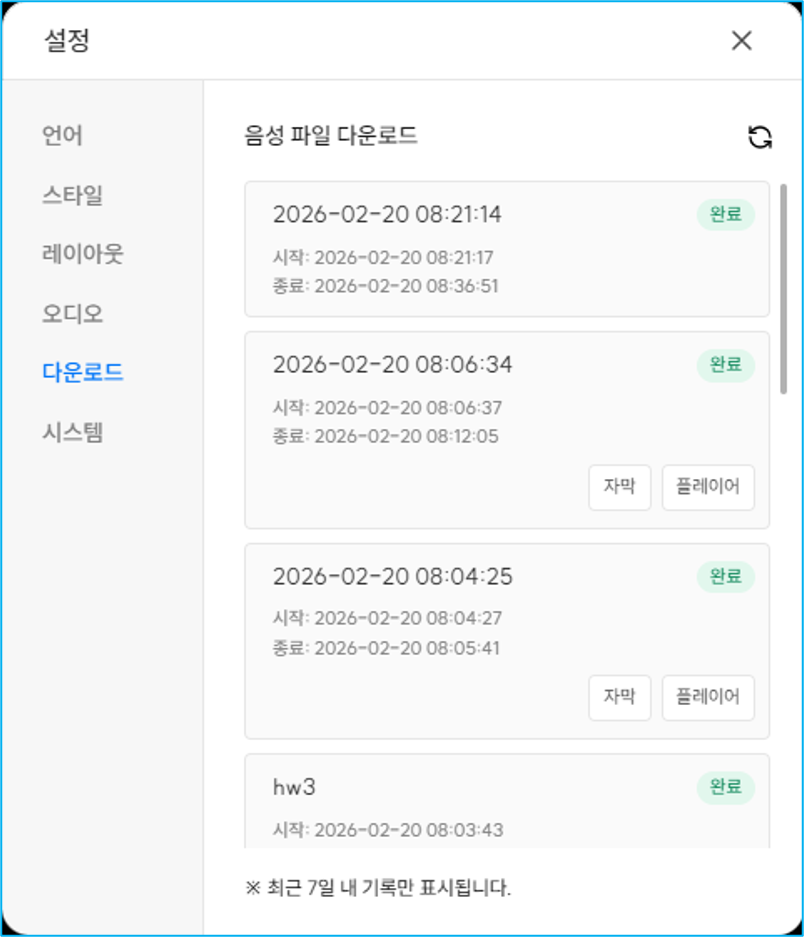Click the 2026-02-20 08:06:34 recording title
The image size is (804, 938).
tap(392, 365)
